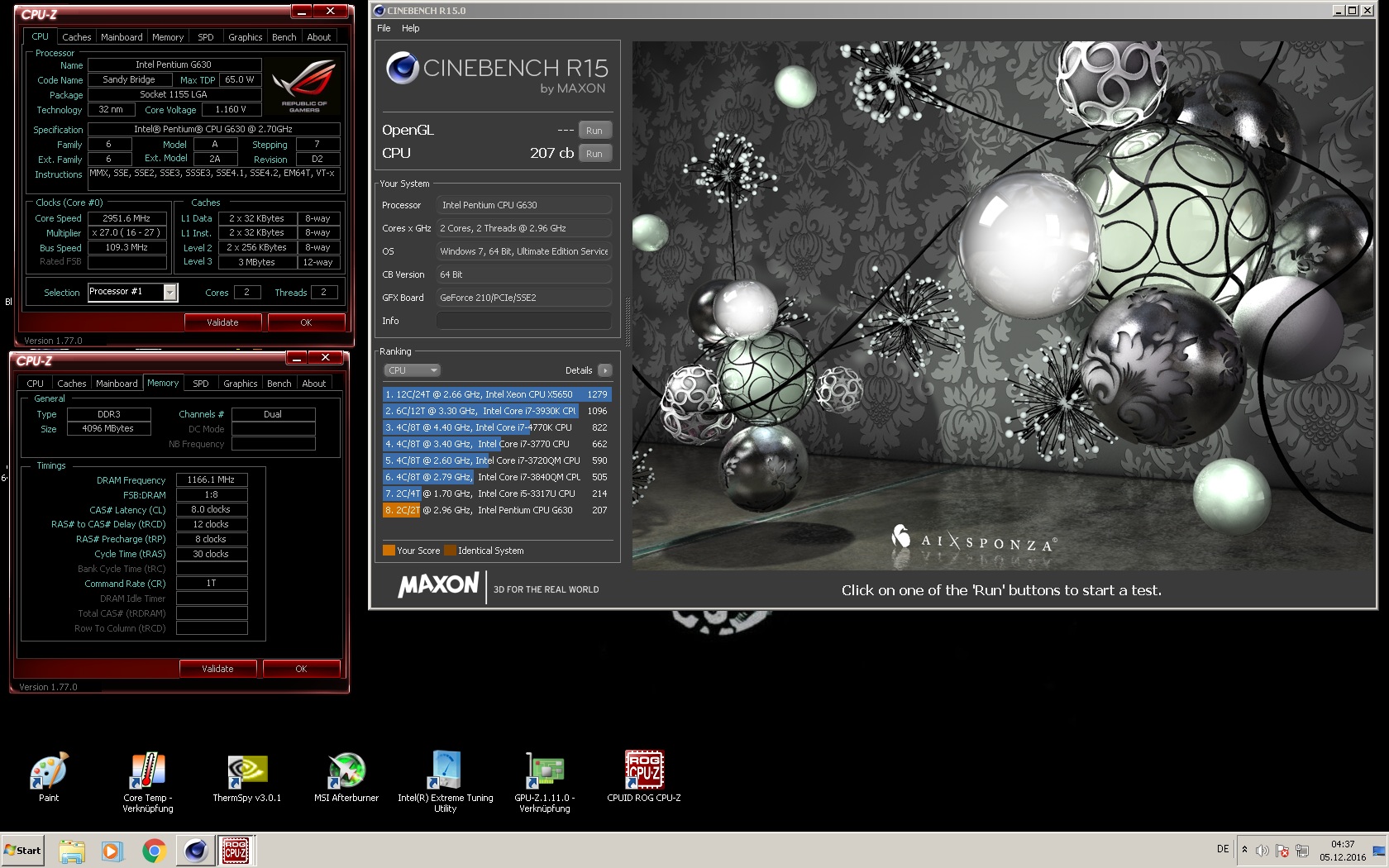This screenshot has height=868, width=1389.
Task: Click the Core Speed value 2951.6 MHz
Action: (126, 218)
